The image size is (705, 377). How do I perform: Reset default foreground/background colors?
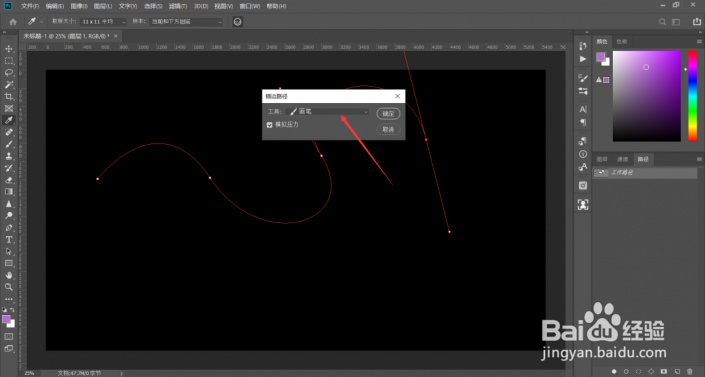click(4, 310)
